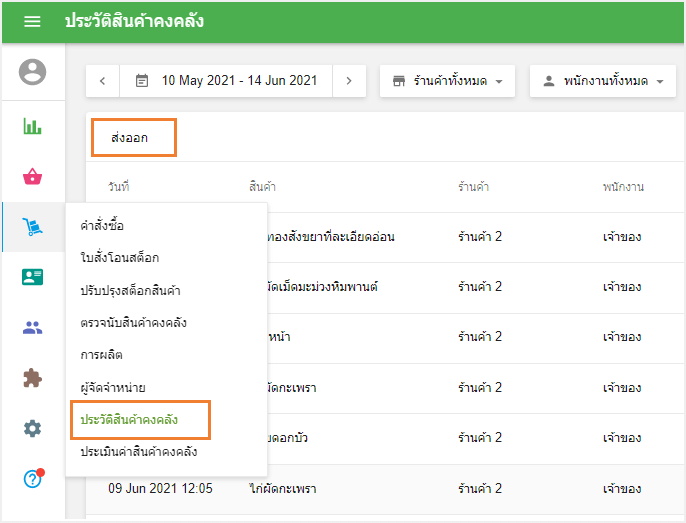This screenshot has height=523, width=686.
Task: Click the page title ประวัติสินค้าคงคลัง in header
Action: tap(134, 21)
